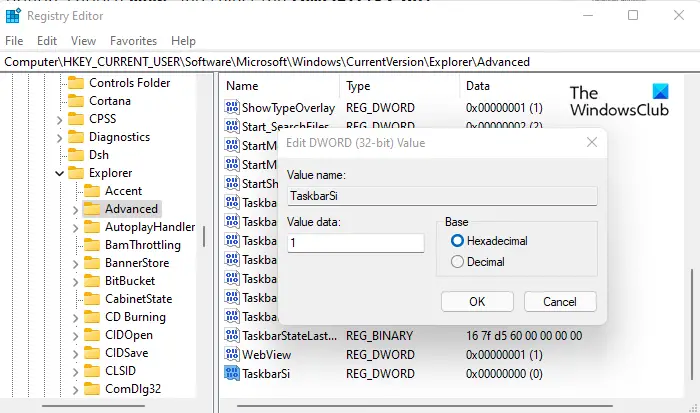Click REG_BINARY type of TaskbarStateLast
The image size is (700, 413).
pos(379,335)
